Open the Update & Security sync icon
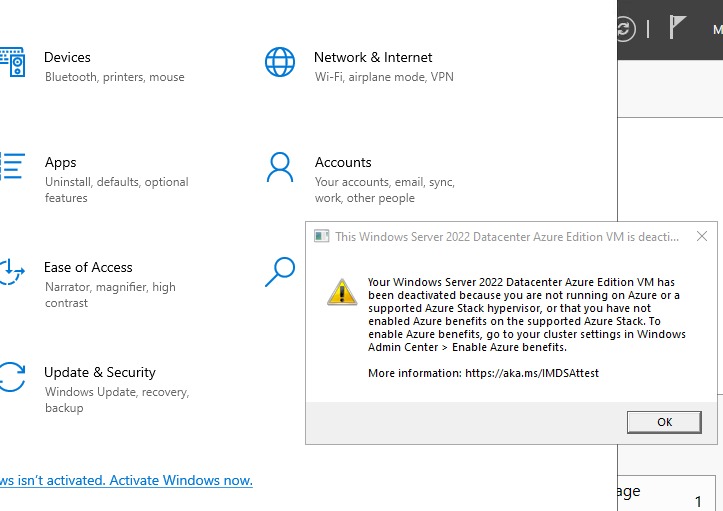 pos(12,378)
